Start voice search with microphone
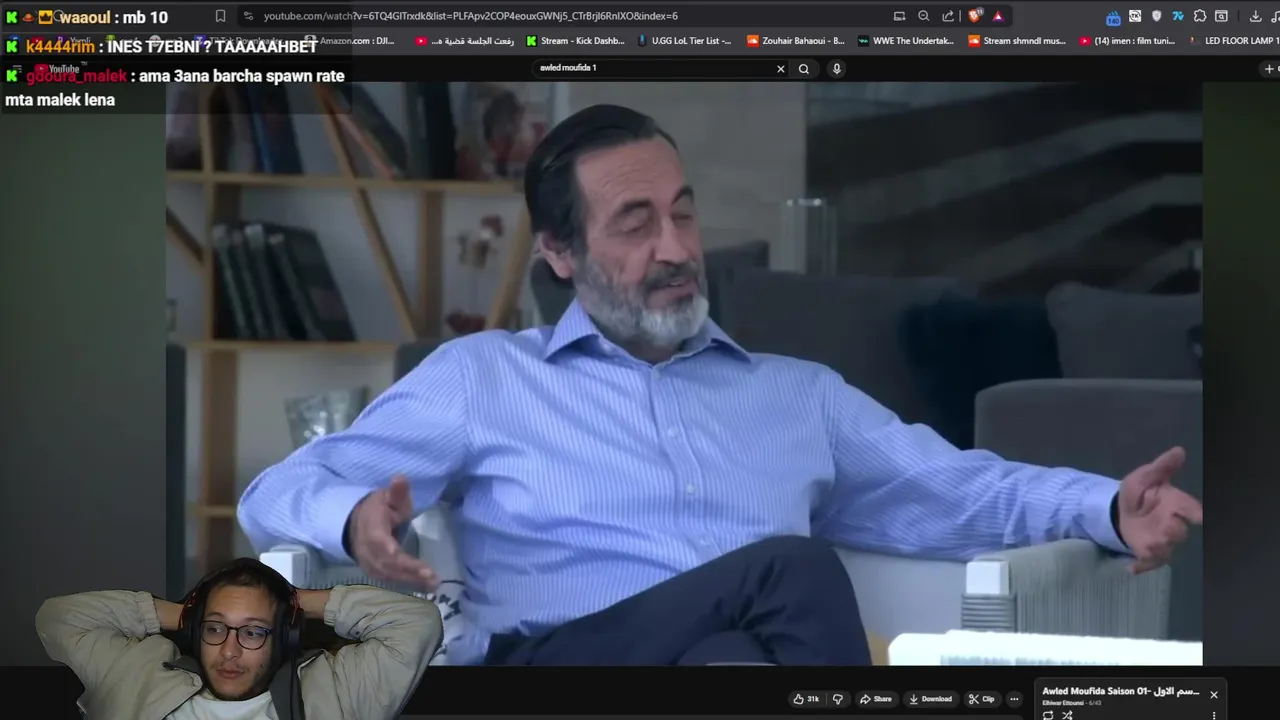The image size is (1280, 720). point(837,69)
